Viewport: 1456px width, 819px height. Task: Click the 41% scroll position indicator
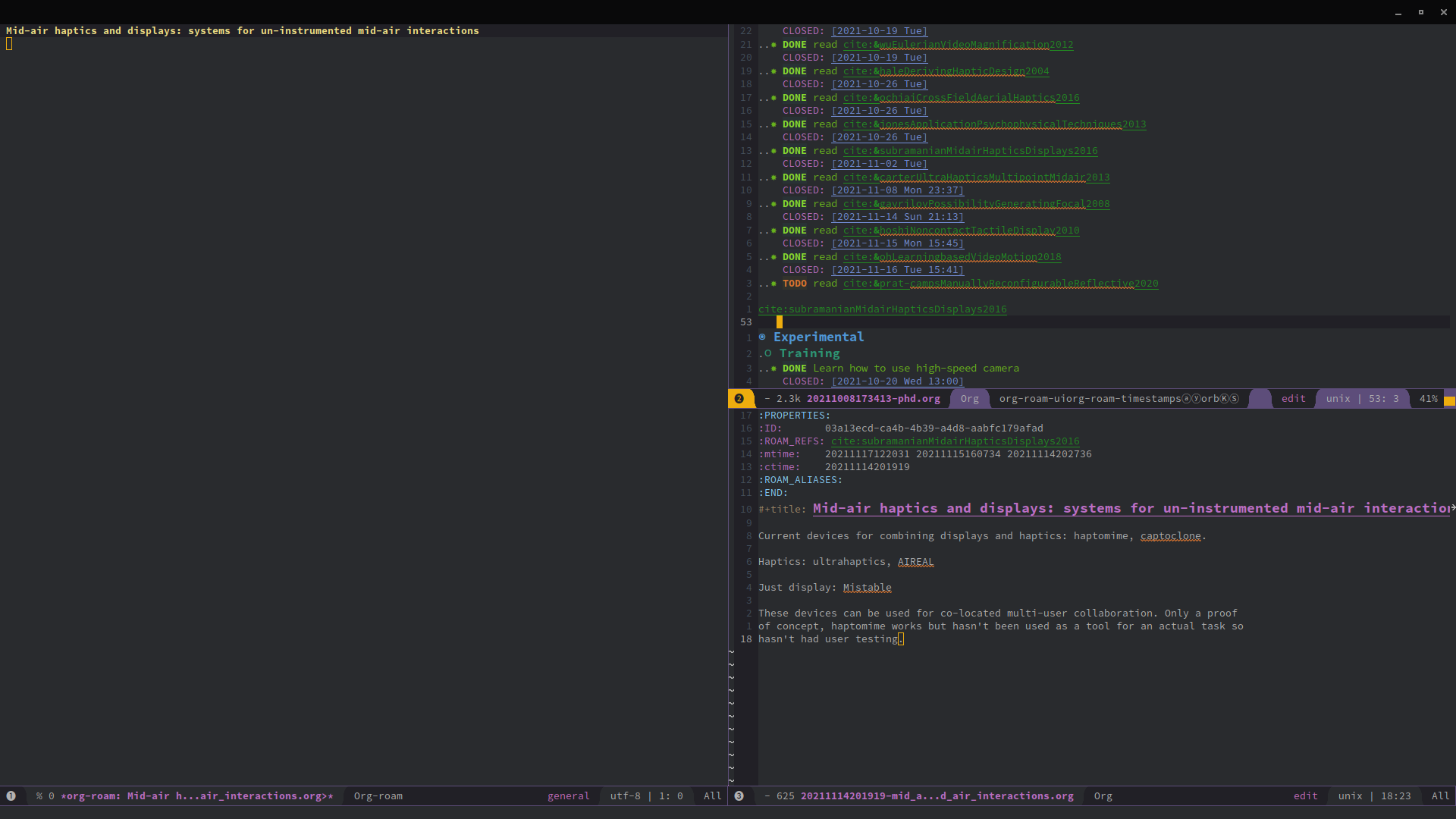point(1429,398)
